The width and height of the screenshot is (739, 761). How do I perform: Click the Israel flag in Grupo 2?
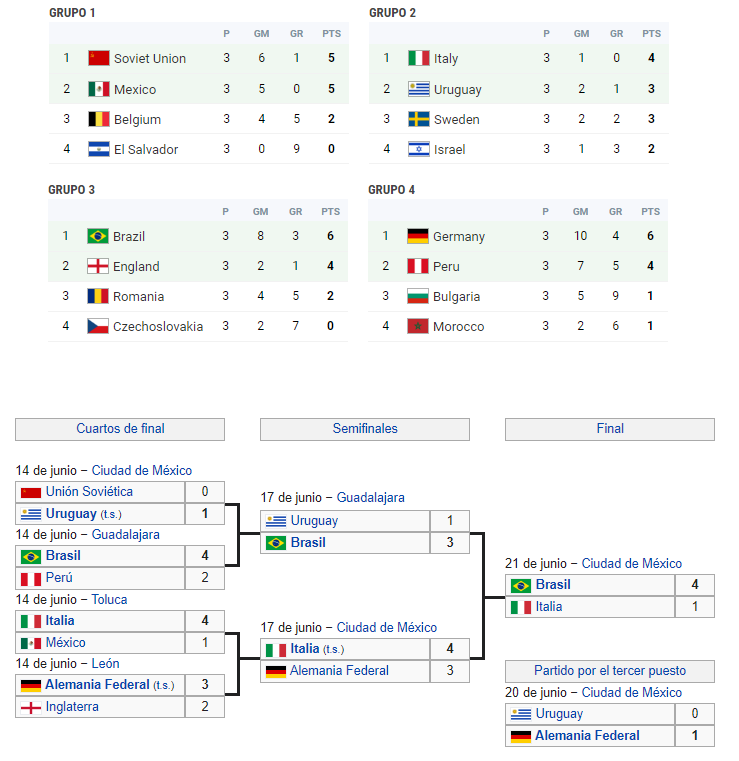[418, 149]
